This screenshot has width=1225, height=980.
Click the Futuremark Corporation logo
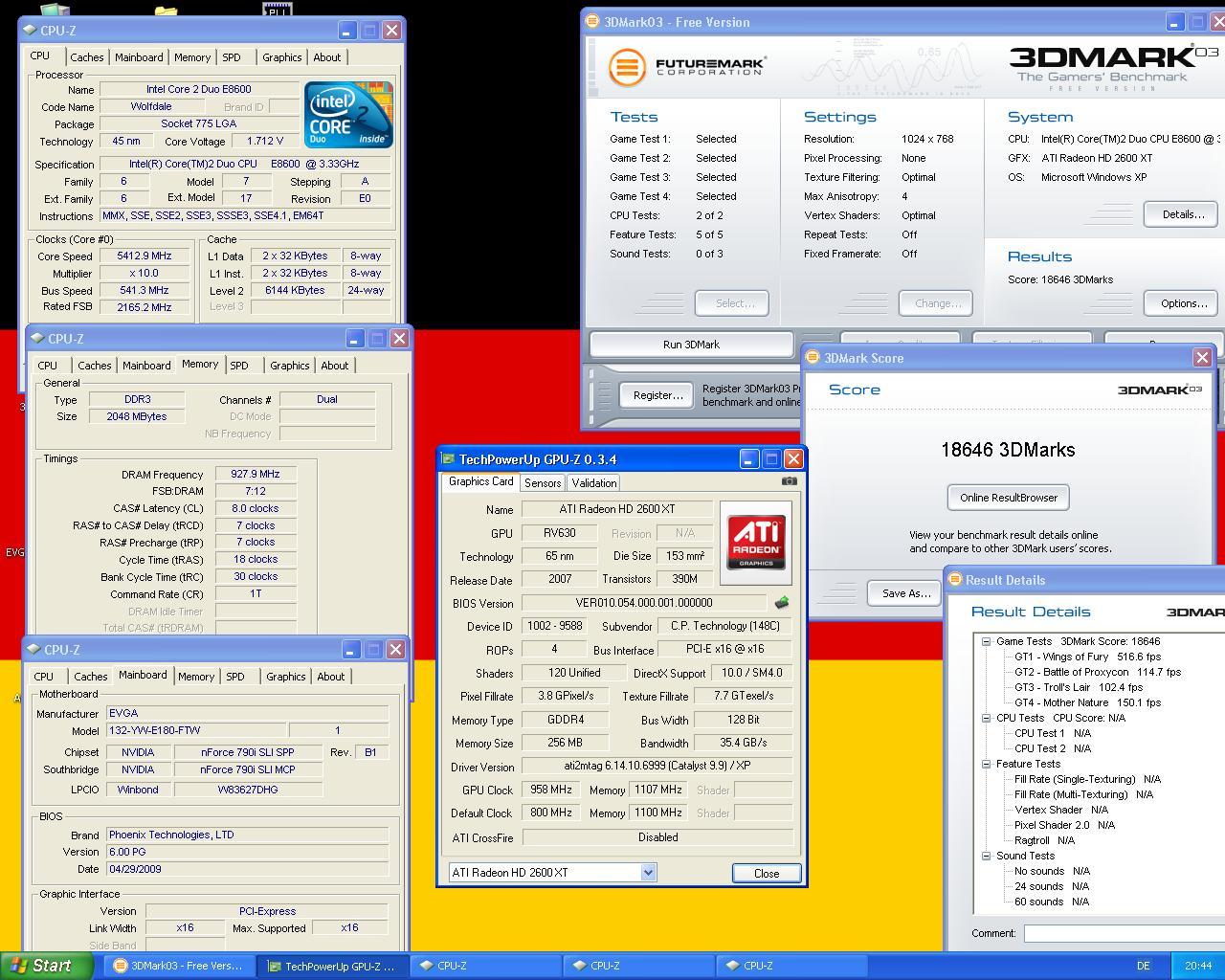coord(687,67)
